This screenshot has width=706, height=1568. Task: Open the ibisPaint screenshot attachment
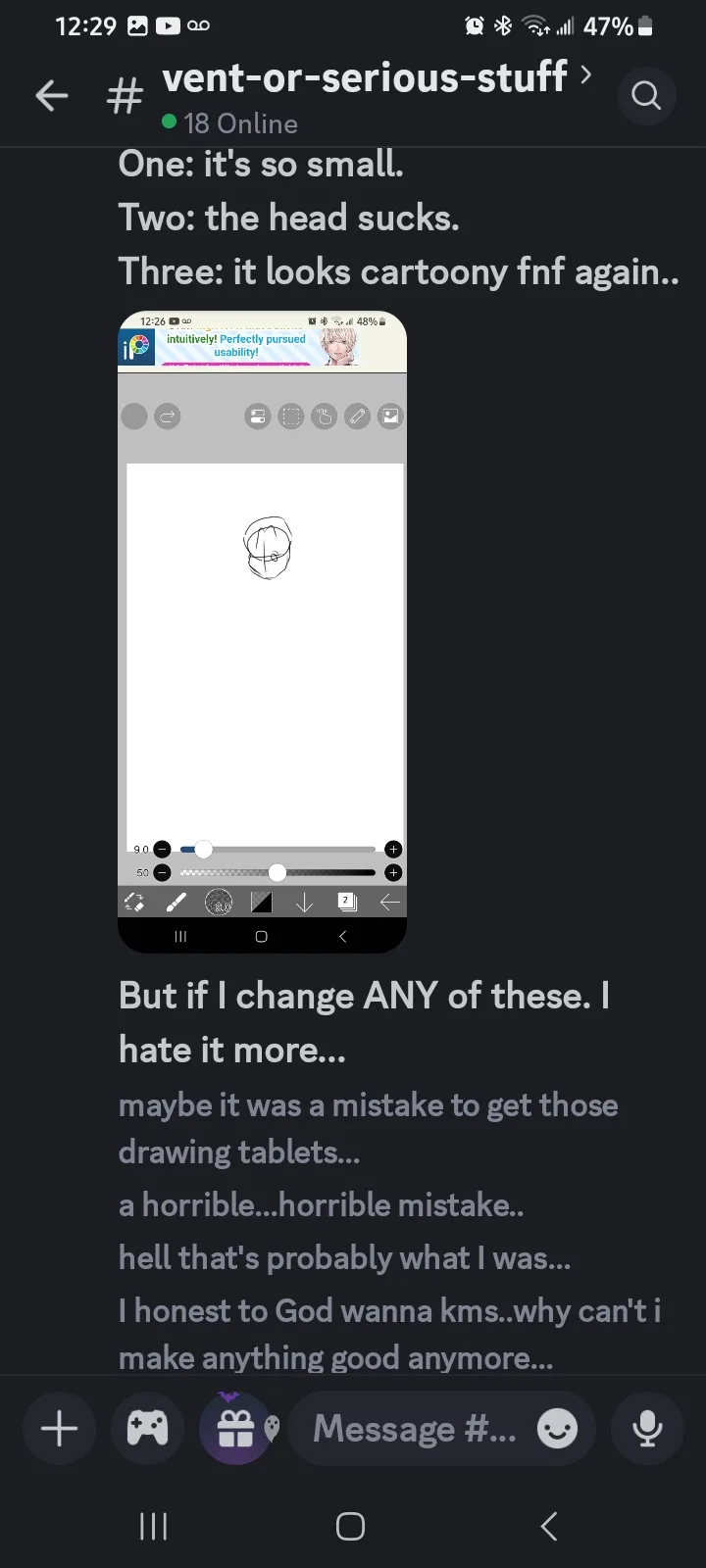pyautogui.click(x=262, y=632)
